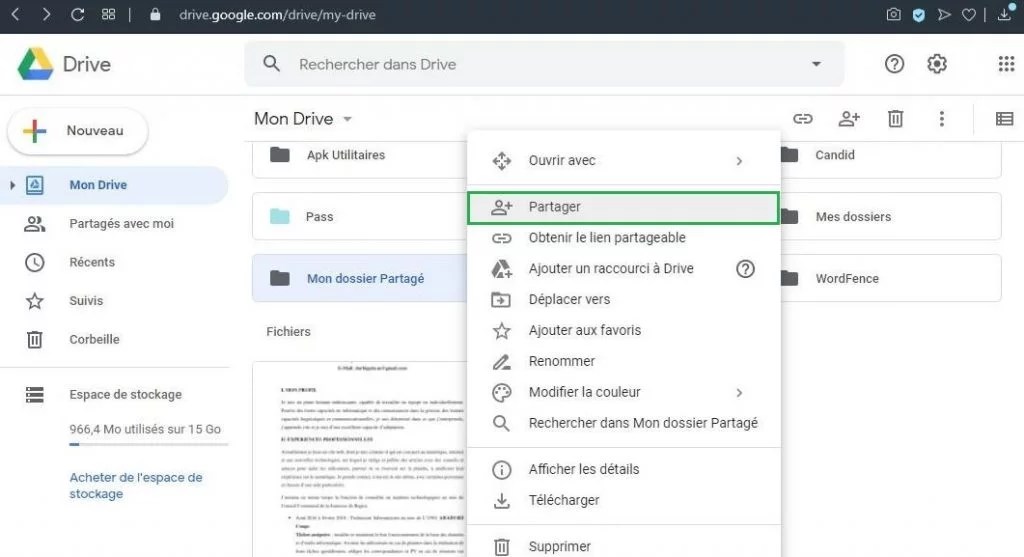Click the Nouveau button

point(78,131)
